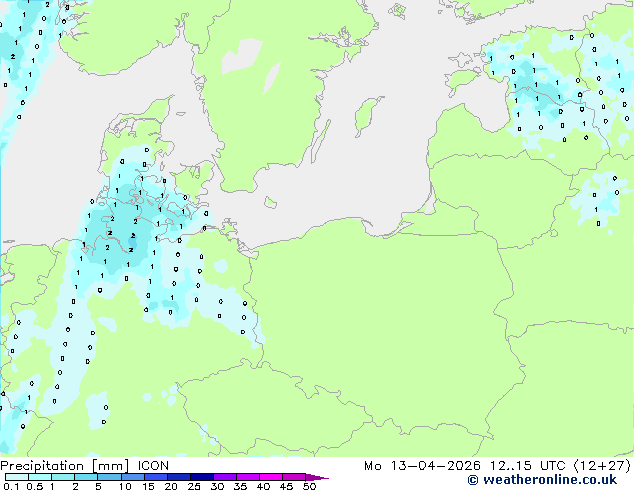634x490 pixels.
Task: Click the '20' legend scale value
Action: click(x=171, y=486)
